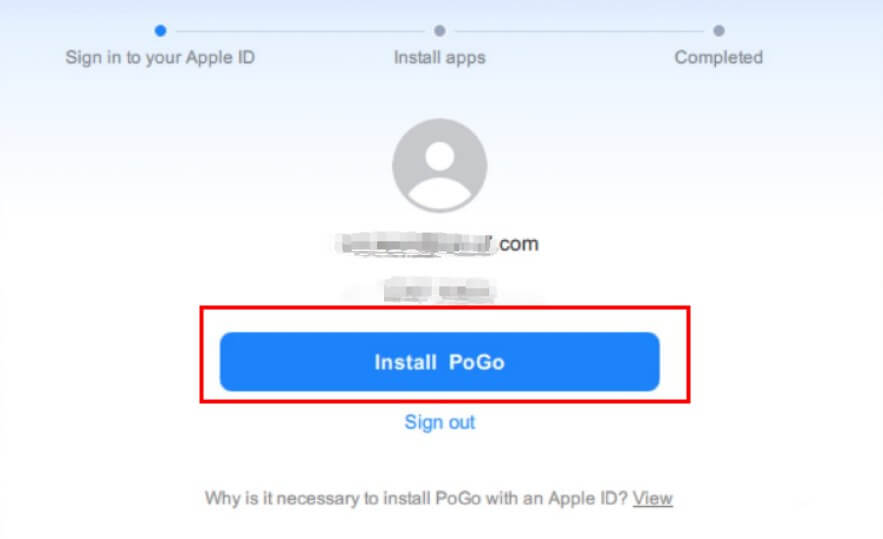Screen dimensions: 883x539
Task: Click progress line between Install apps and Completed
Action: point(579,32)
